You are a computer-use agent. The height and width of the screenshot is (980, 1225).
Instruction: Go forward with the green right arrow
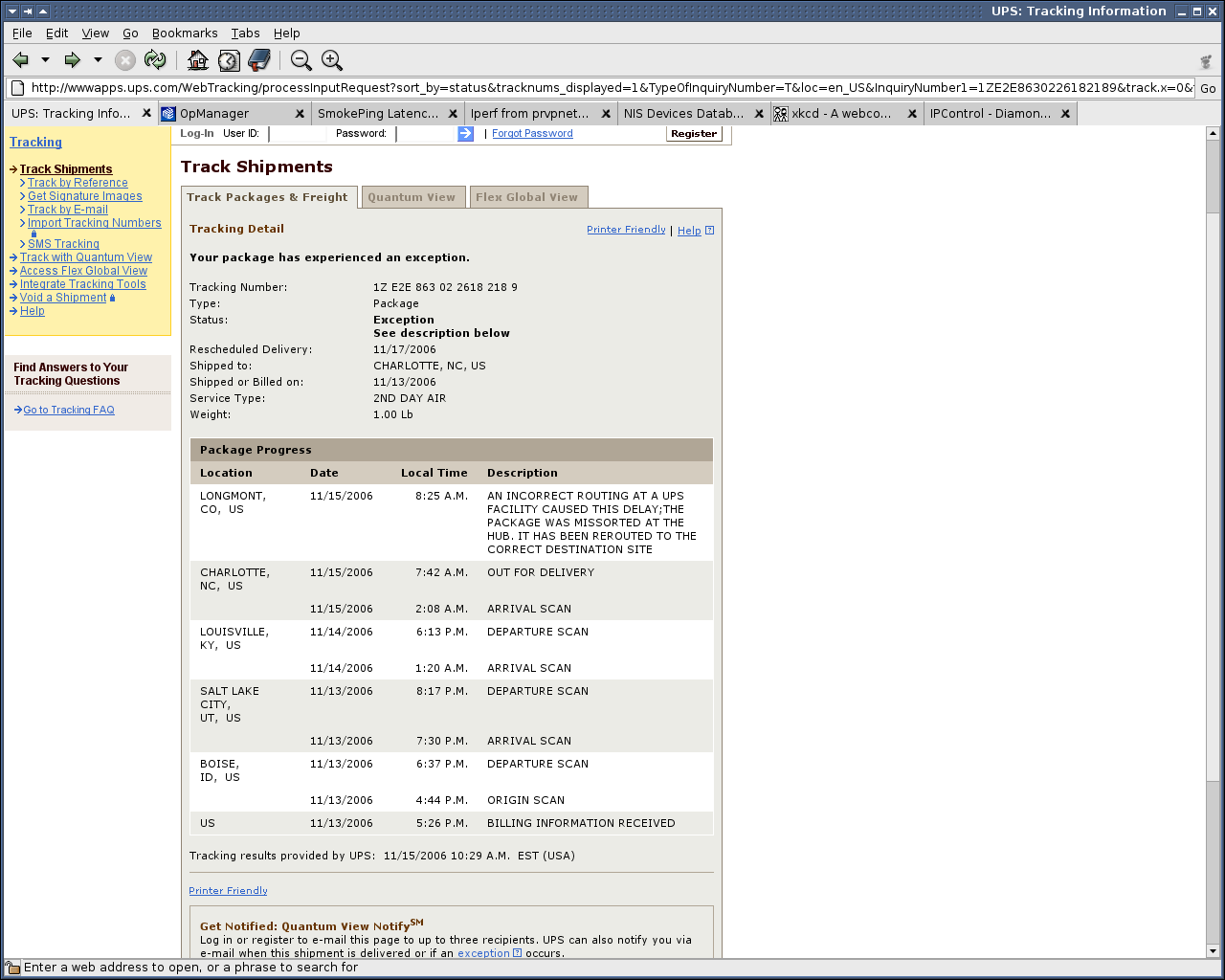pos(72,60)
